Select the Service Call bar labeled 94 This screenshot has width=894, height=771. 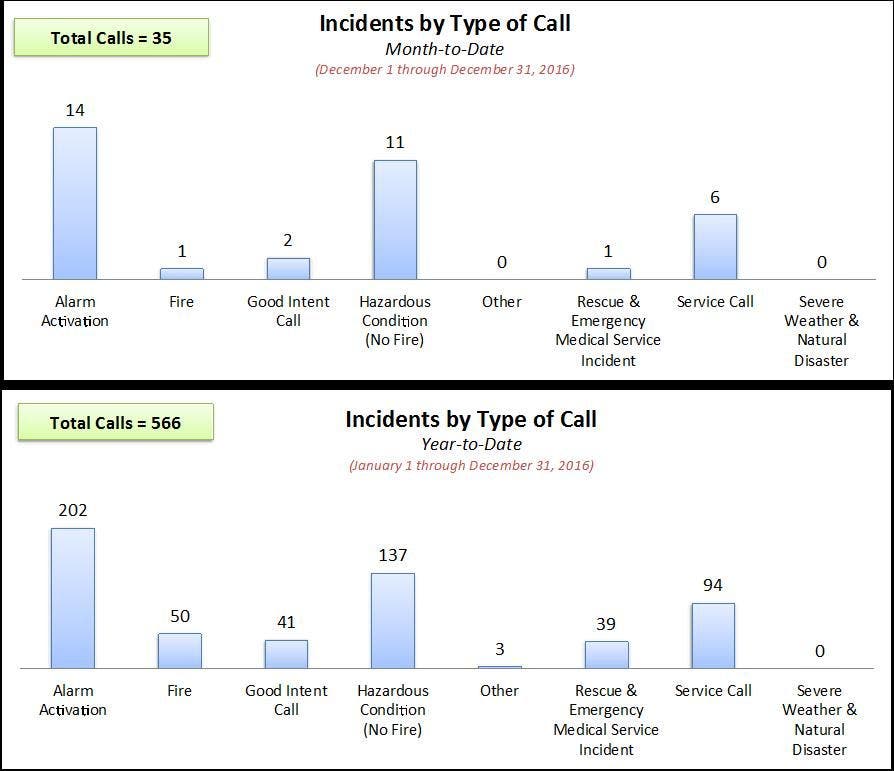713,635
